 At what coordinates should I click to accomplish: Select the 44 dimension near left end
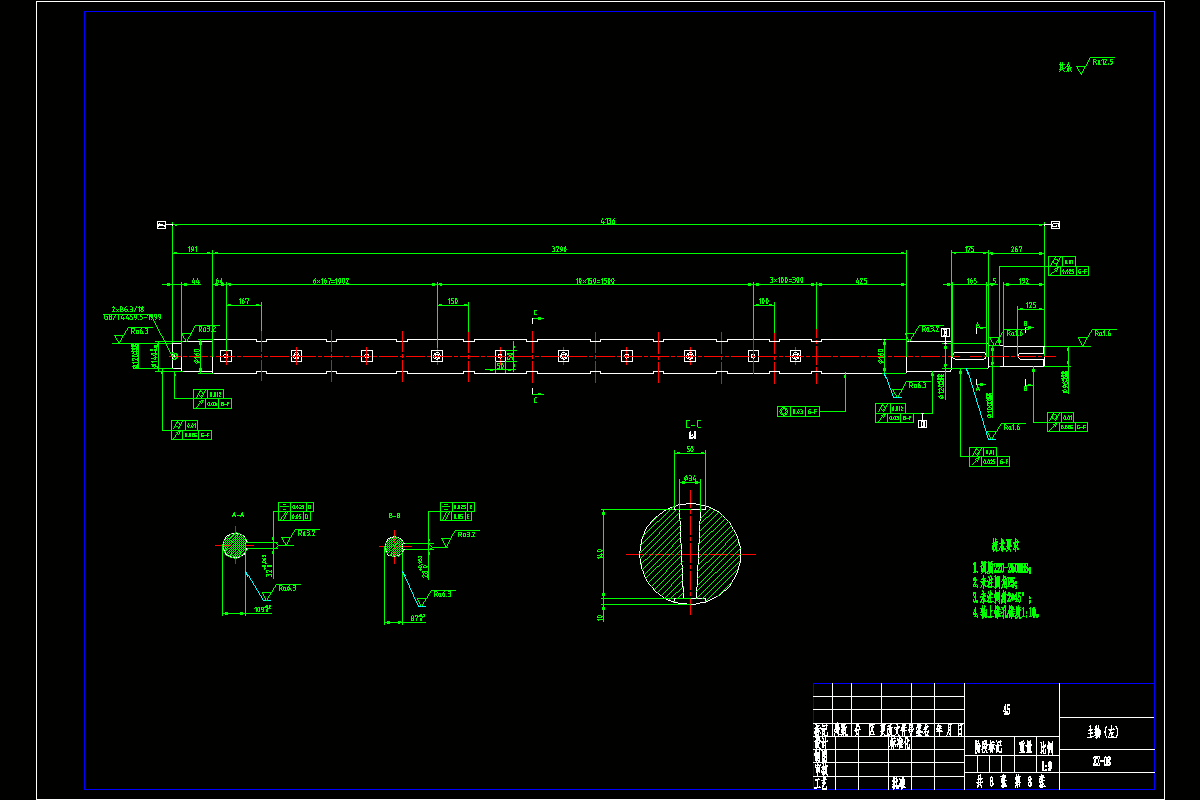pos(196,281)
